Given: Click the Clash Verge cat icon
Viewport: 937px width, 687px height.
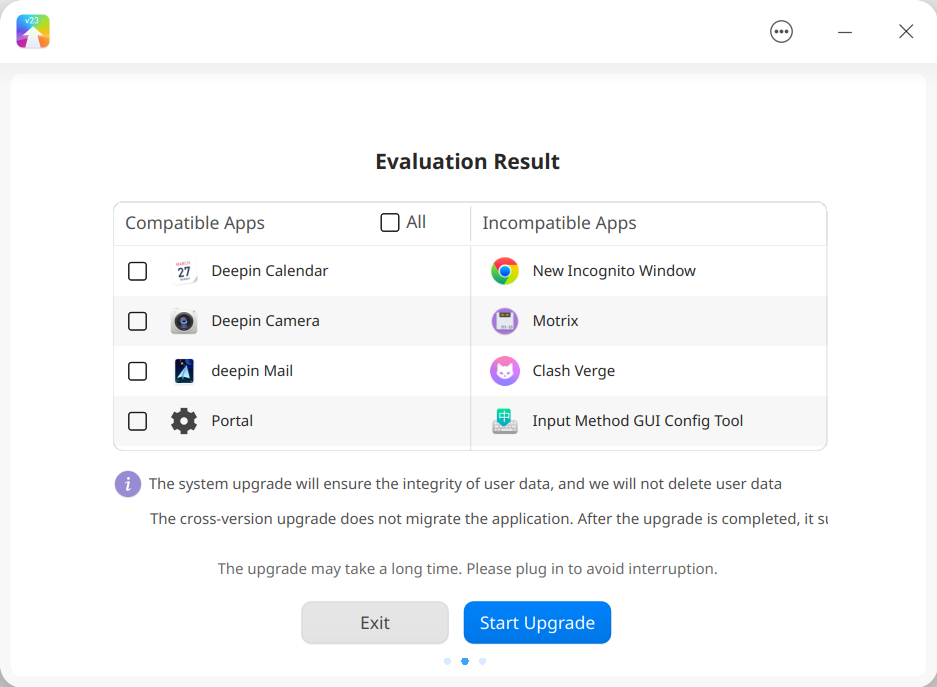Looking at the screenshot, I should click(505, 371).
